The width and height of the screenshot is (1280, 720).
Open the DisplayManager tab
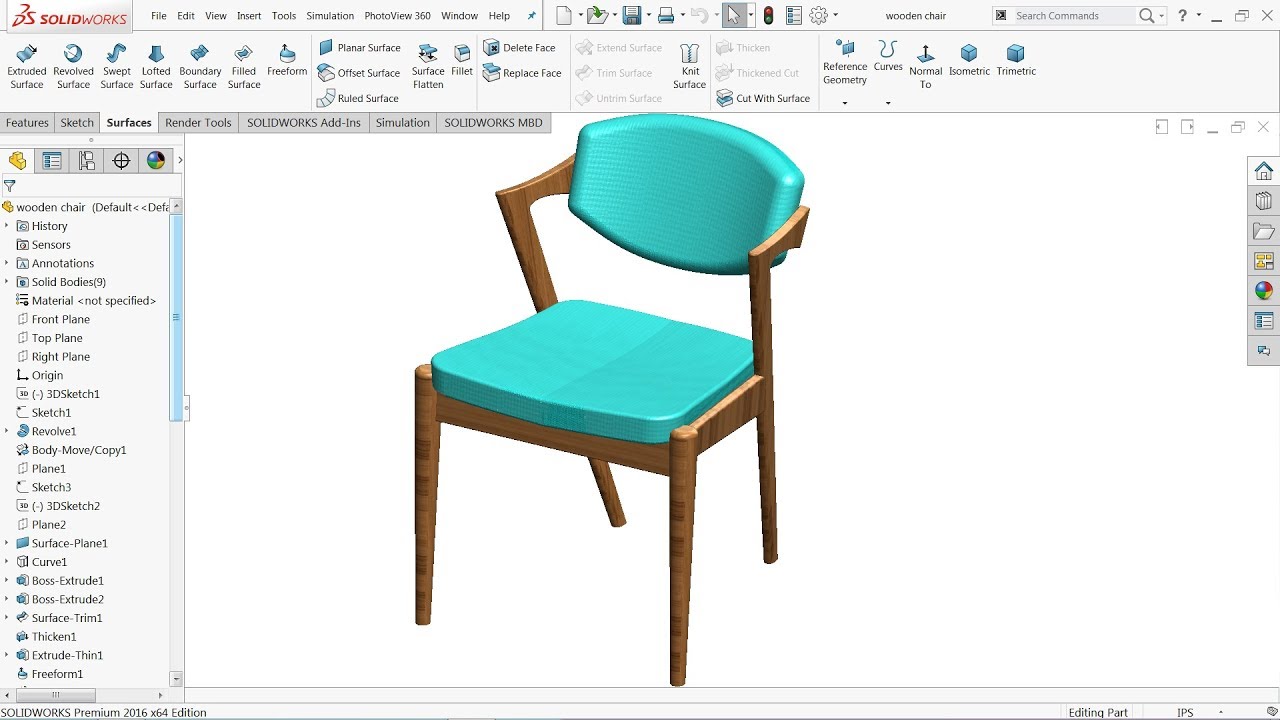tap(155, 161)
